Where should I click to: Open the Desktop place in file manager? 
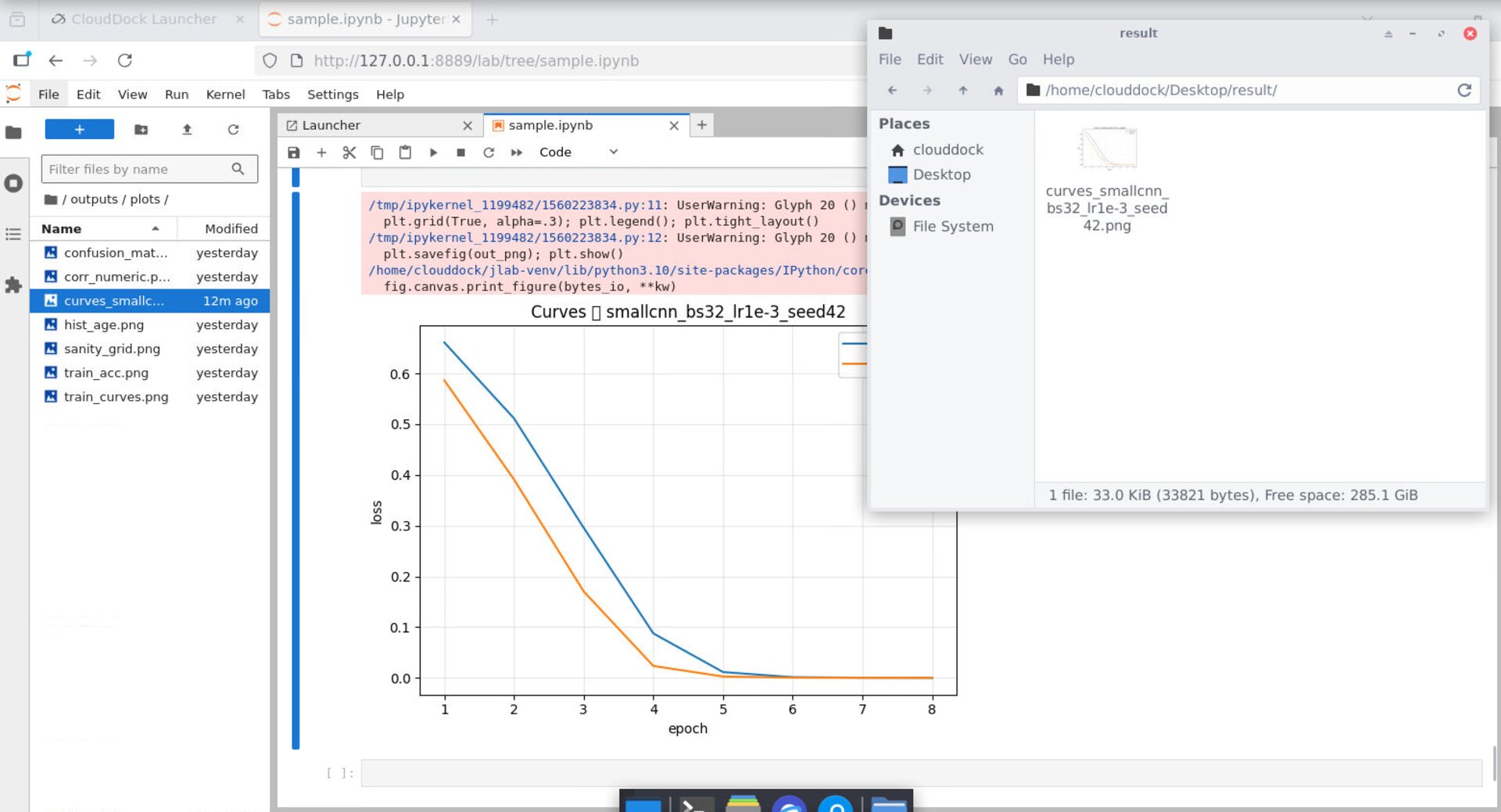(x=942, y=174)
